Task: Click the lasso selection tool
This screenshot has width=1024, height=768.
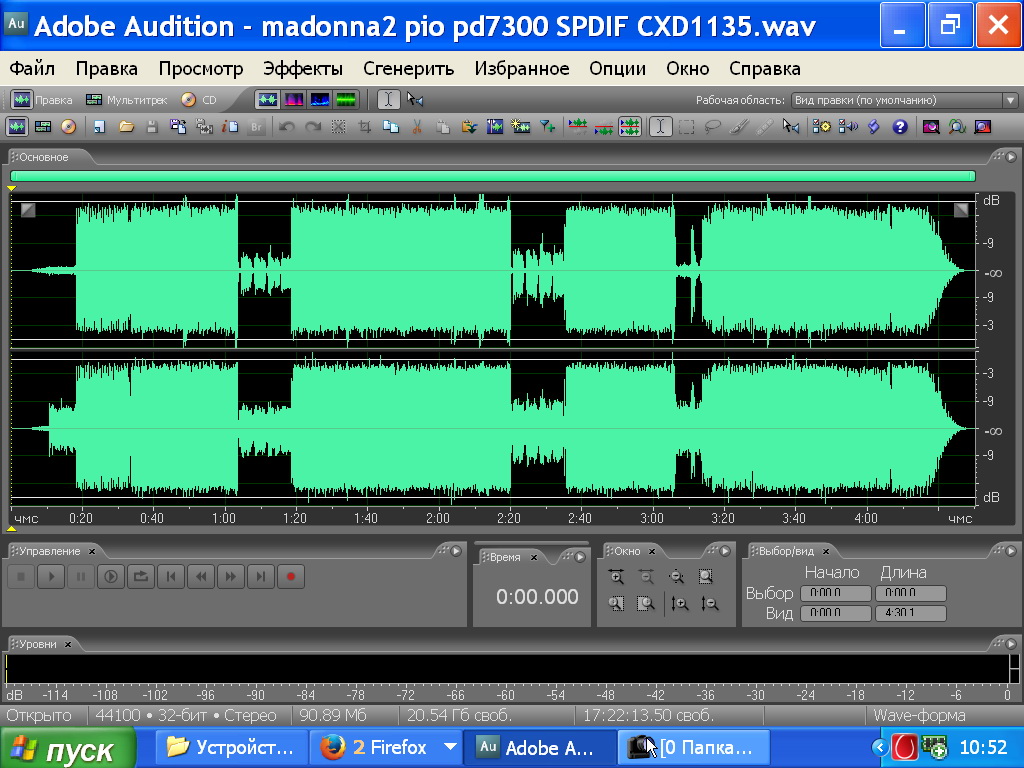Action: [712, 127]
